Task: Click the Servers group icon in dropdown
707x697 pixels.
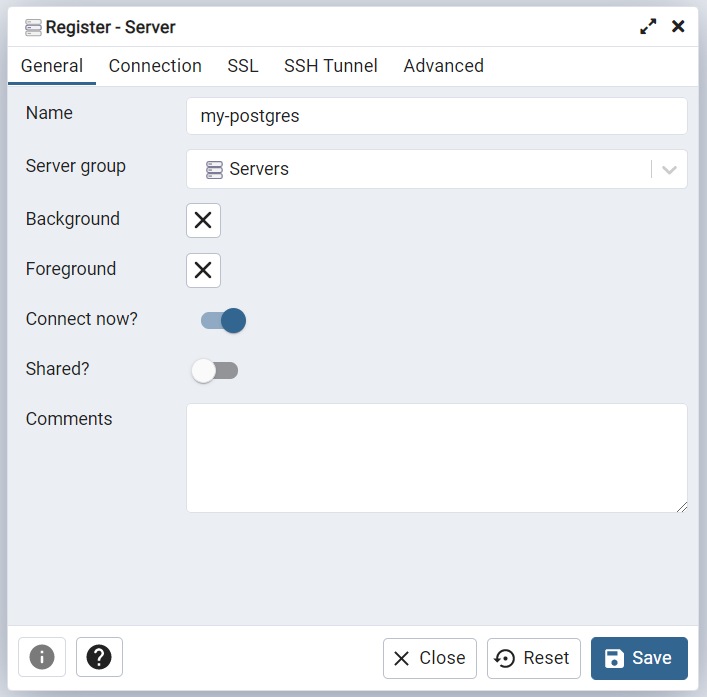Action: [214, 170]
